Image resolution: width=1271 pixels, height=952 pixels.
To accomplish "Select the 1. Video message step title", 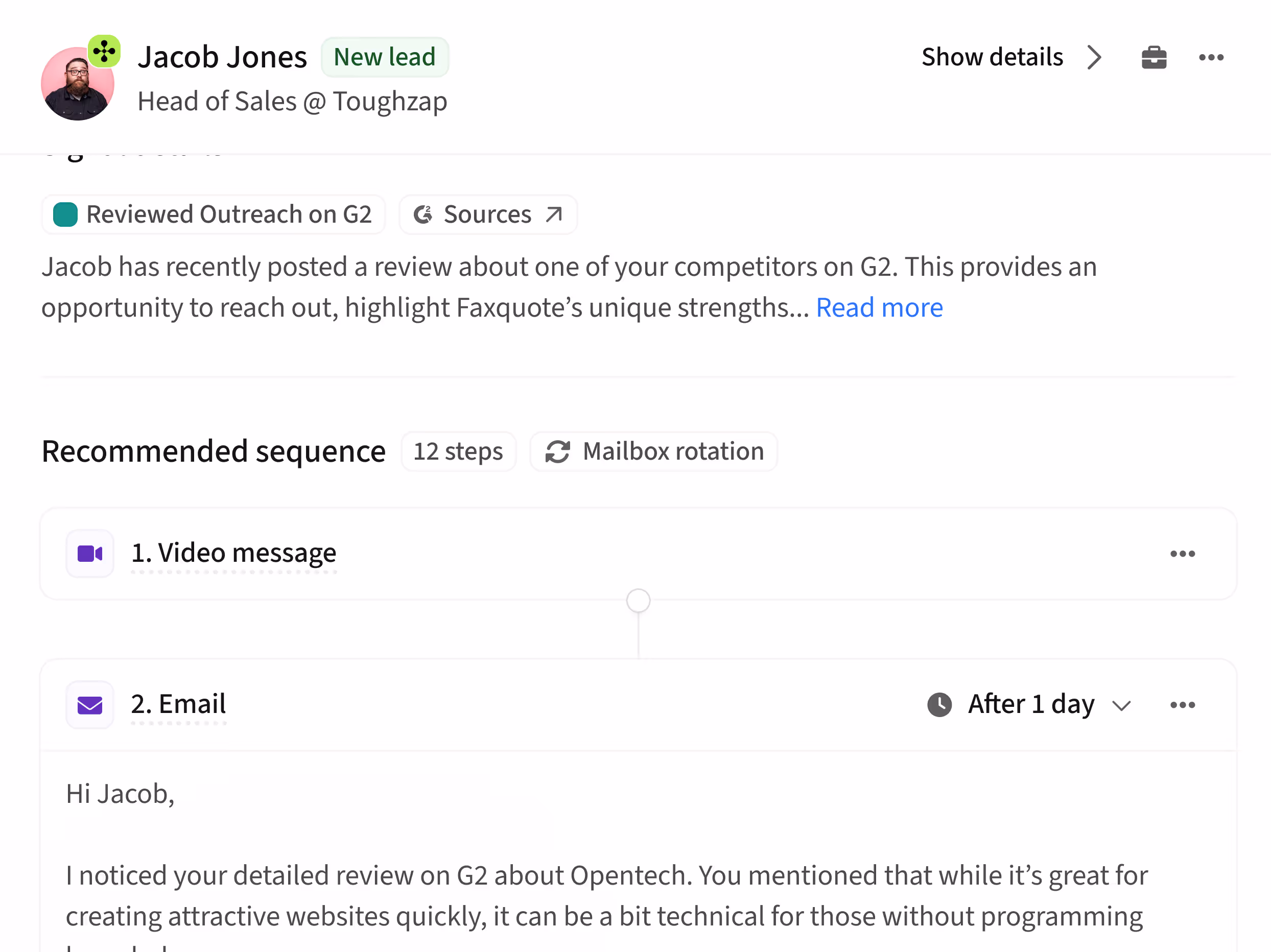I will (x=233, y=553).
